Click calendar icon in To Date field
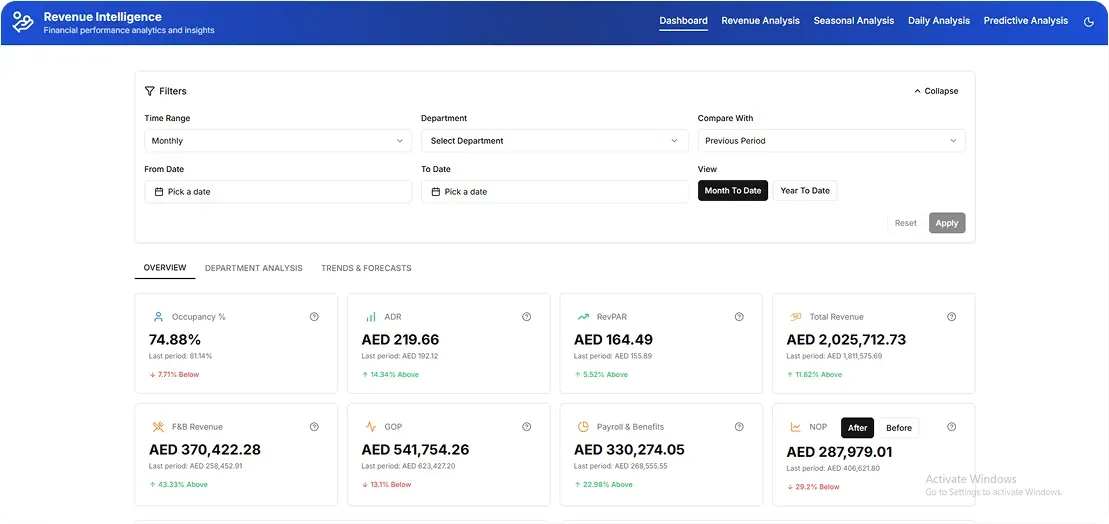This screenshot has width=1109, height=524. [436, 192]
